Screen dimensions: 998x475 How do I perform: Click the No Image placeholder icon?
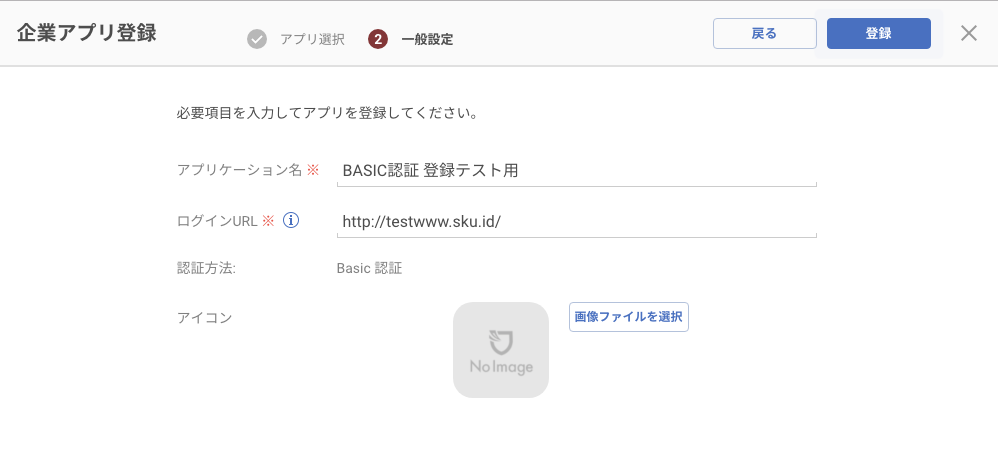(501, 350)
